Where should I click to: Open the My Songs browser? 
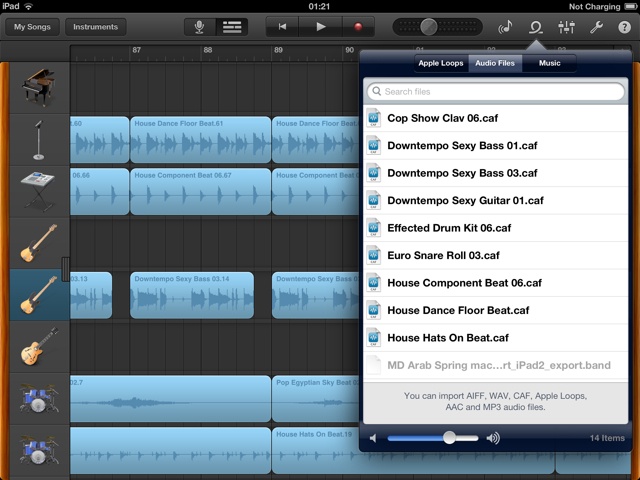pyautogui.click(x=32, y=27)
